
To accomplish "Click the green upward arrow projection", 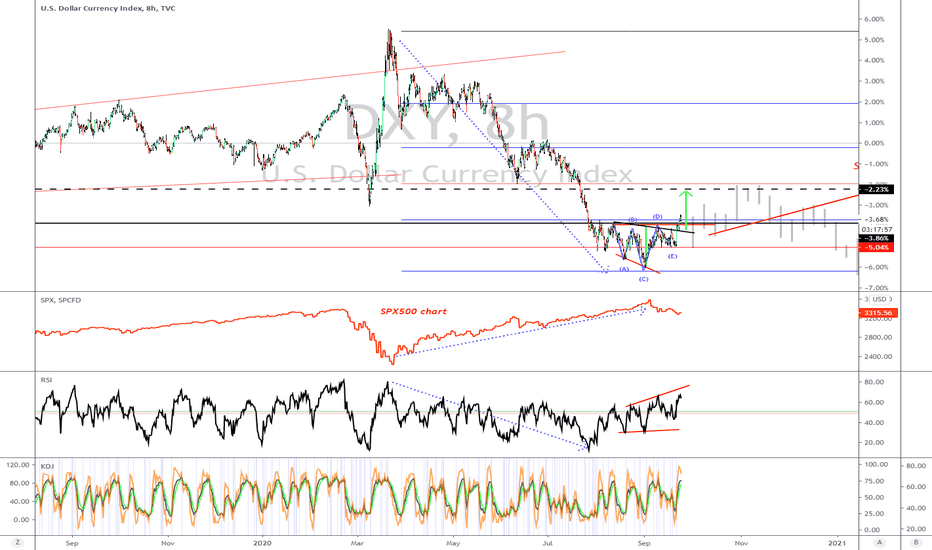I will (686, 210).
